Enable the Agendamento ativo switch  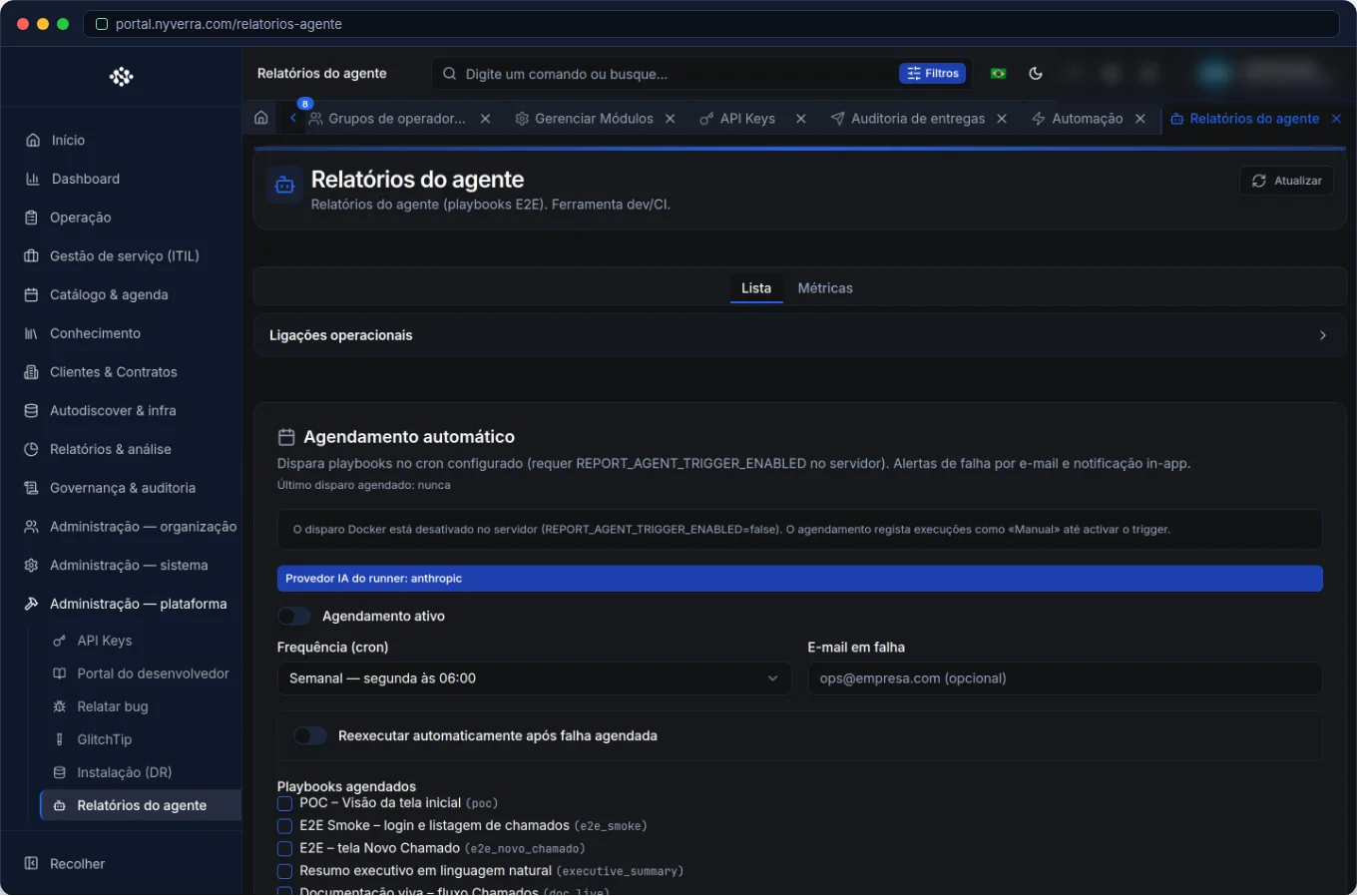click(294, 616)
